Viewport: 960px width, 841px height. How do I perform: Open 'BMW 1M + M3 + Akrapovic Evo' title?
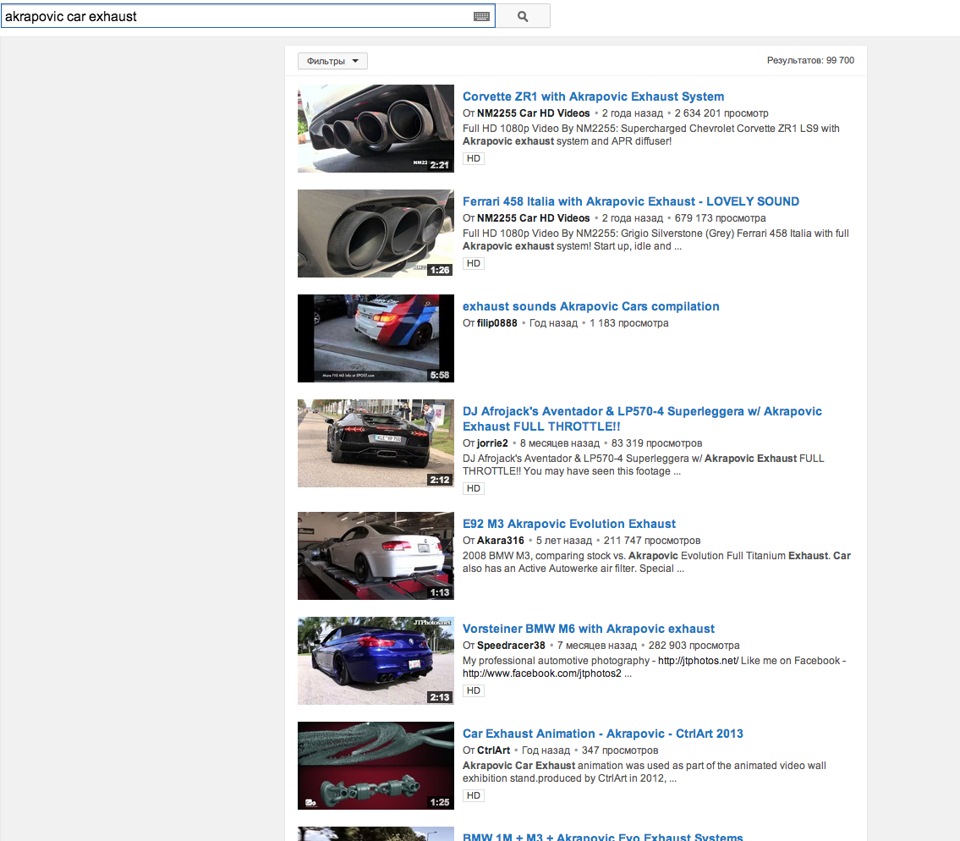(x=602, y=836)
